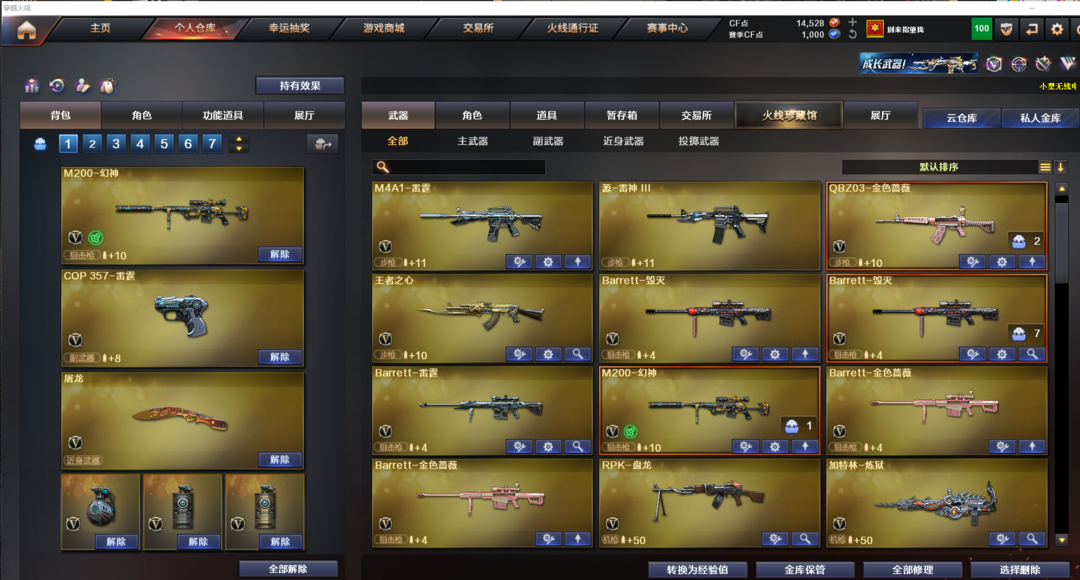This screenshot has height=580, width=1080.
Task: Click the crosshair circle icon below the top bar
Action: 1018,64
